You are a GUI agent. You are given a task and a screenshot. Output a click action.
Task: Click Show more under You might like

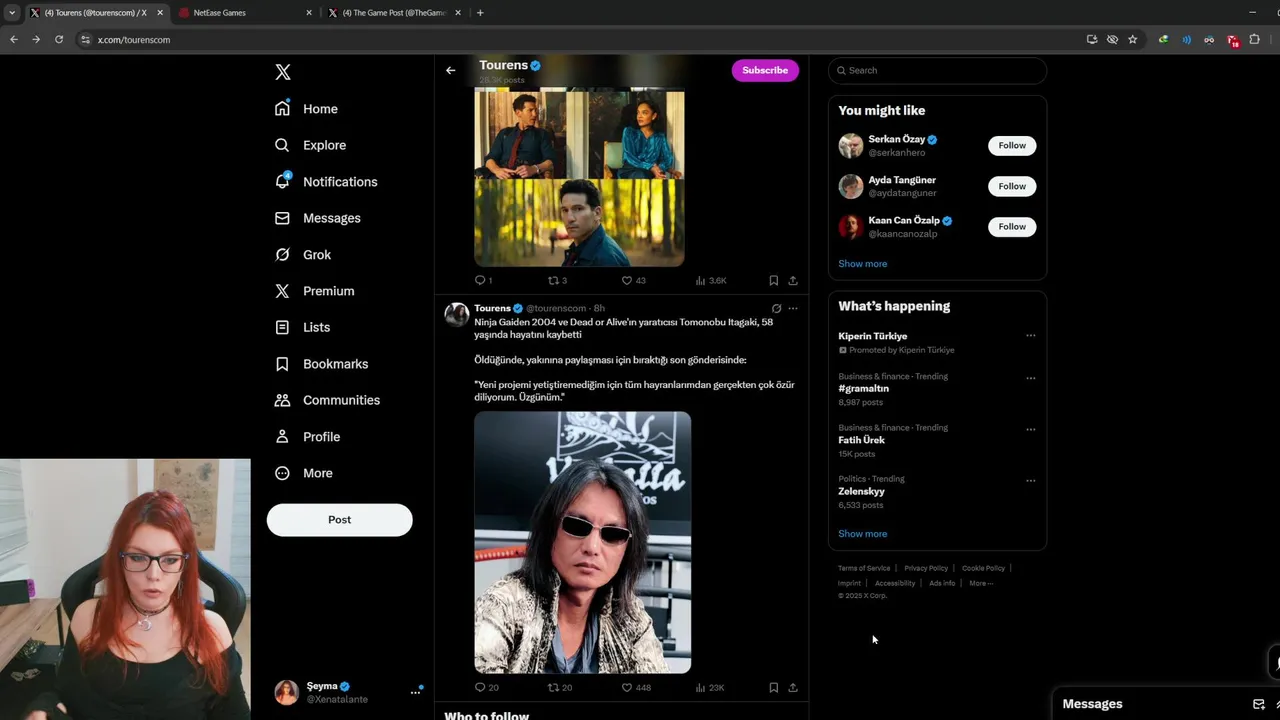tap(863, 264)
